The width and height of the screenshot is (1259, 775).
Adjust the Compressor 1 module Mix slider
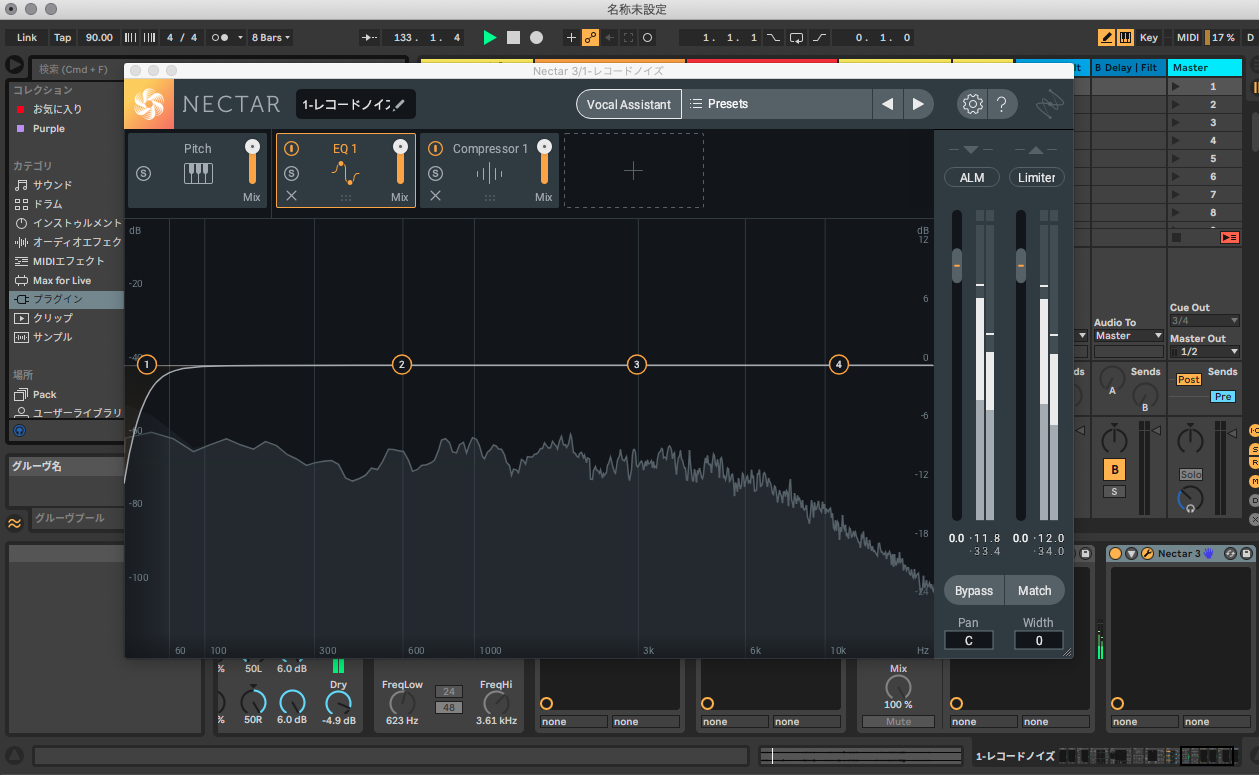click(544, 161)
